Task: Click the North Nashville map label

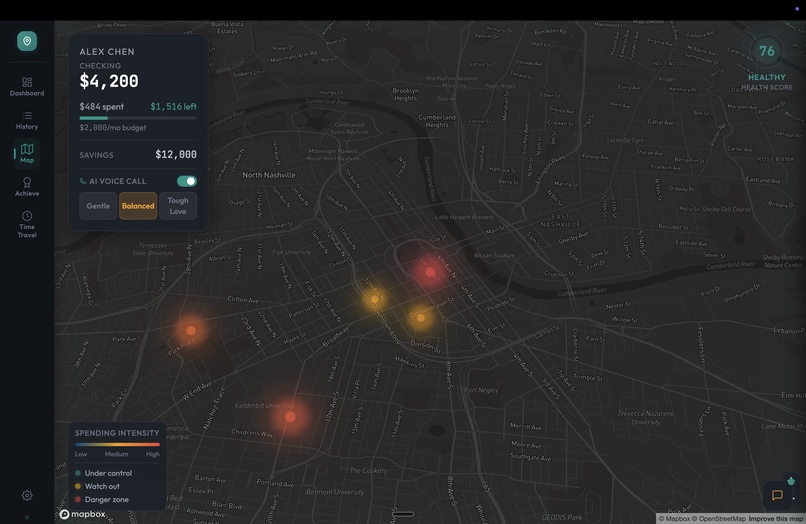Action: [x=269, y=175]
